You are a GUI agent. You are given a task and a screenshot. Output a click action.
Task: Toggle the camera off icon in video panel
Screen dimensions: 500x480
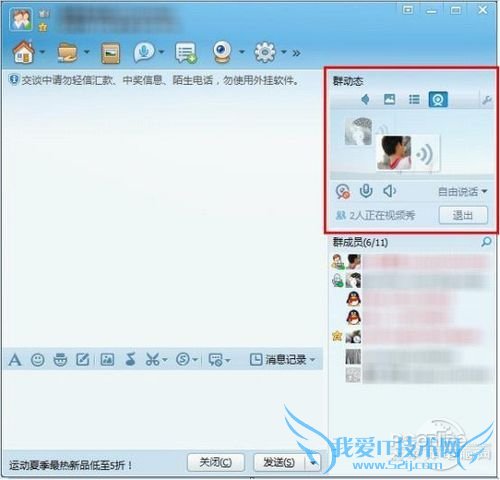[343, 191]
